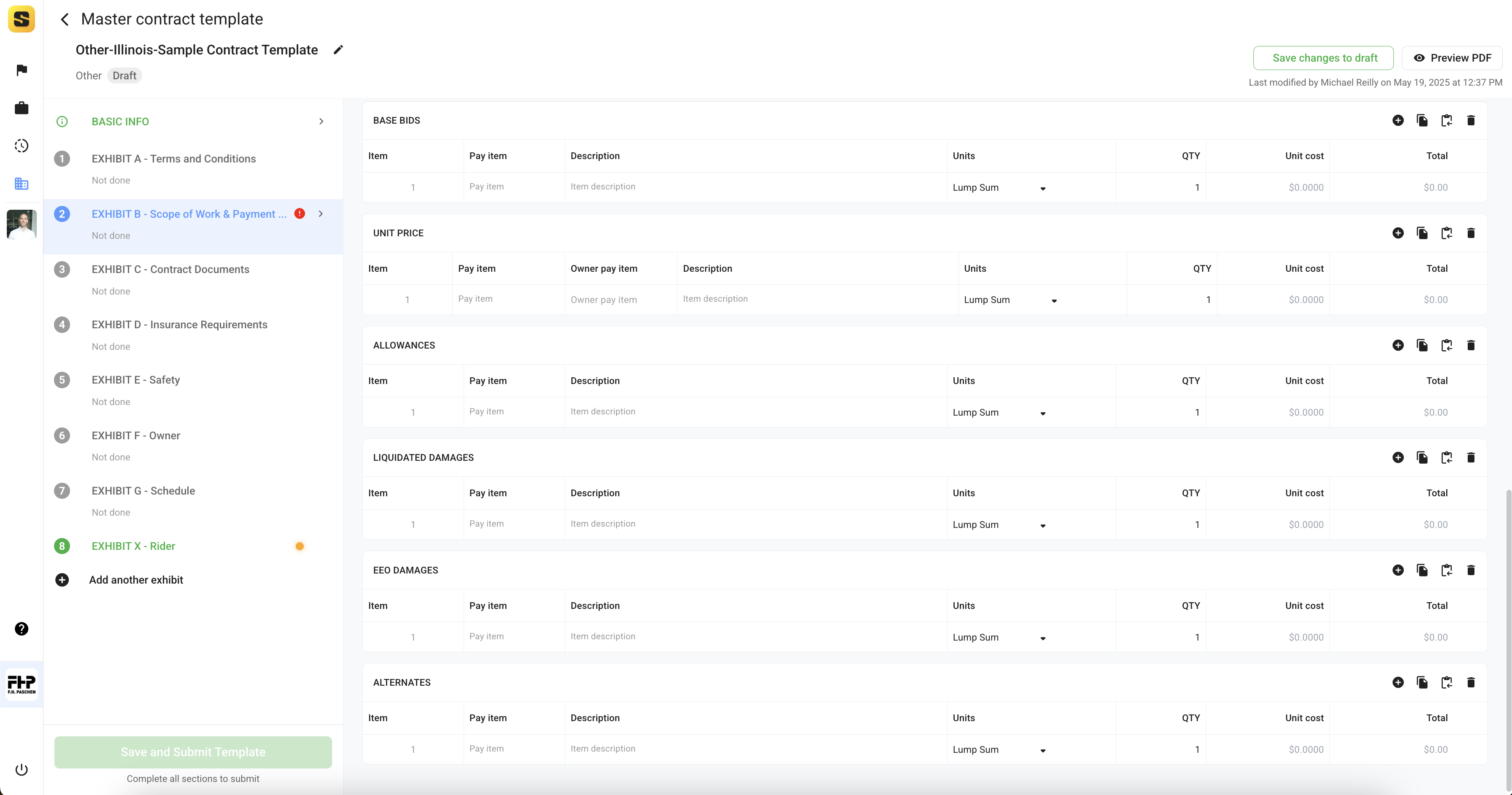
Task: Copy the LIQUIDATED DAMAGES table
Action: 1422,457
